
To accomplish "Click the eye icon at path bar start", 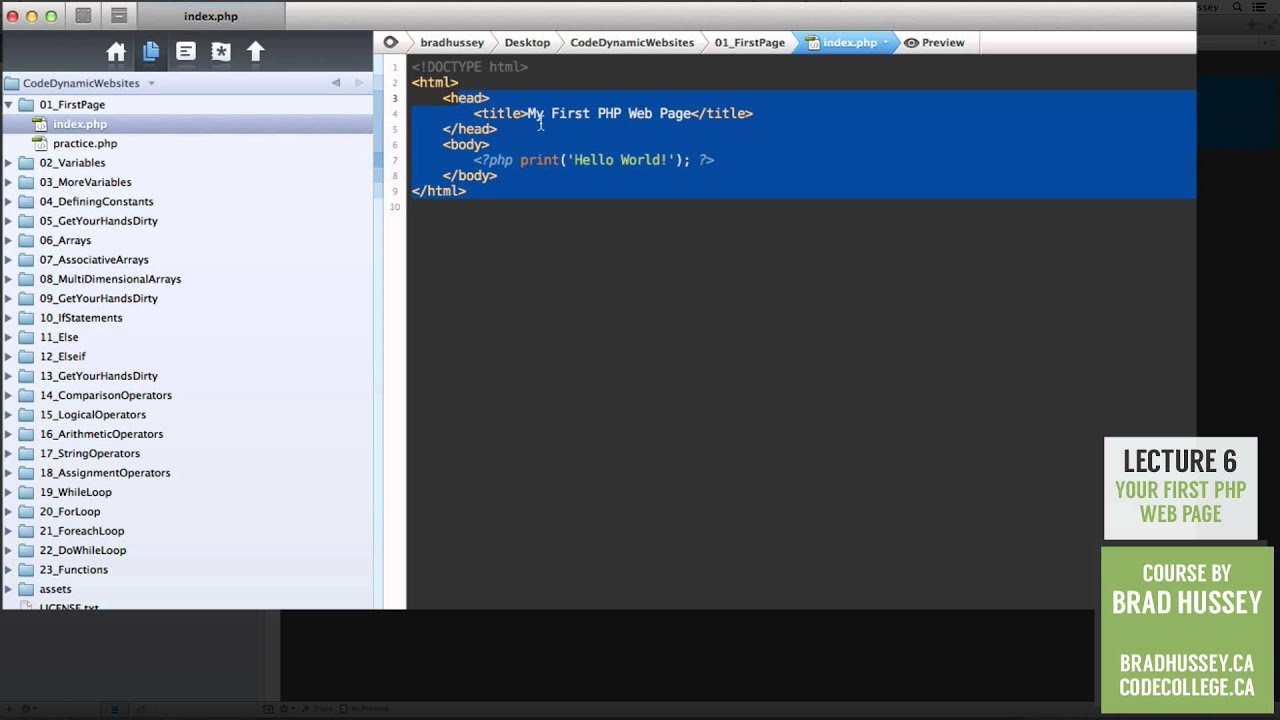I will (x=391, y=43).
